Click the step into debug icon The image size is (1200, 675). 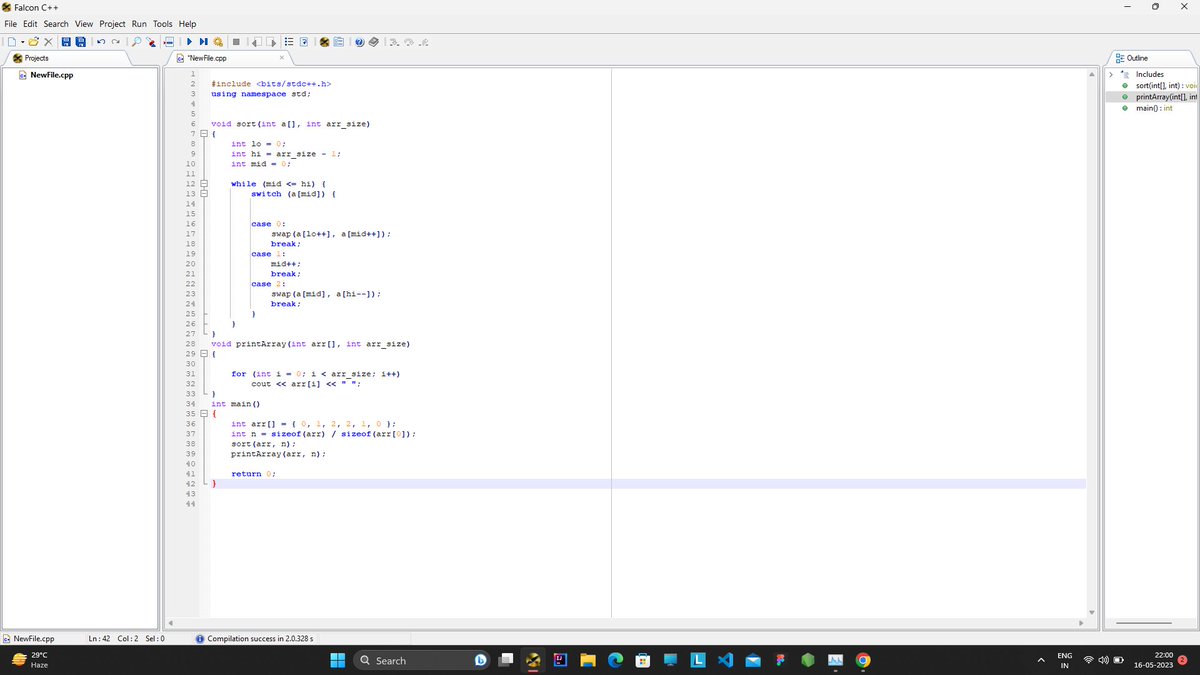[x=394, y=42]
